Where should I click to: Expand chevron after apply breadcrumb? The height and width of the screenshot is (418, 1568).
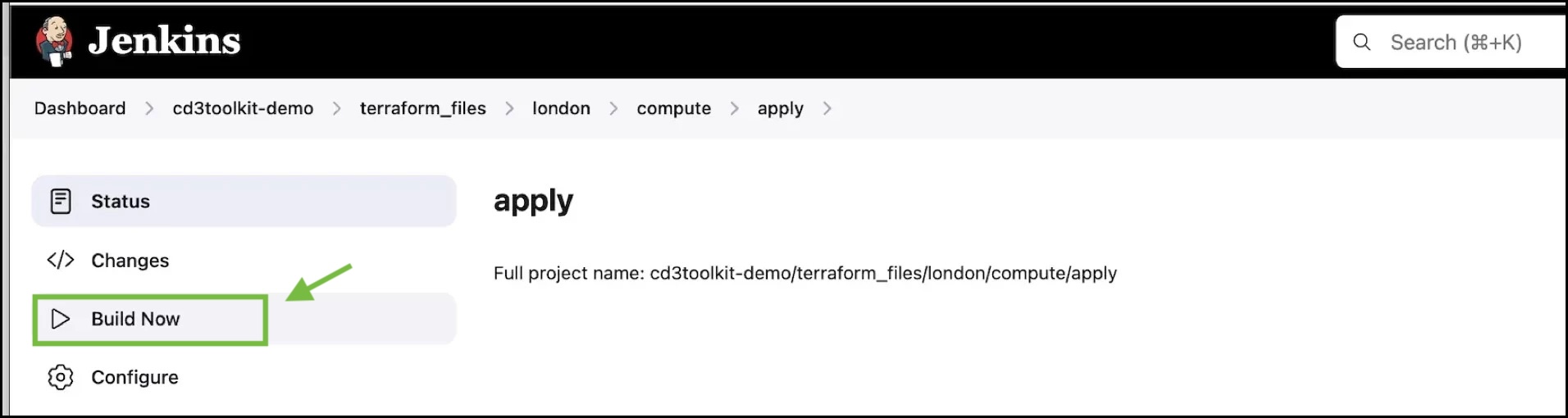click(x=827, y=108)
